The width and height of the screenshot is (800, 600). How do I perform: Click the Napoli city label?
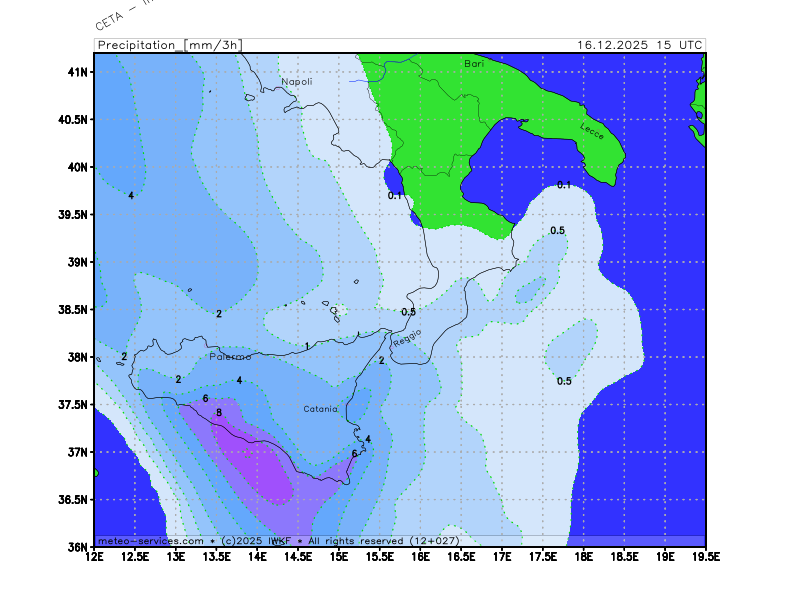297,82
